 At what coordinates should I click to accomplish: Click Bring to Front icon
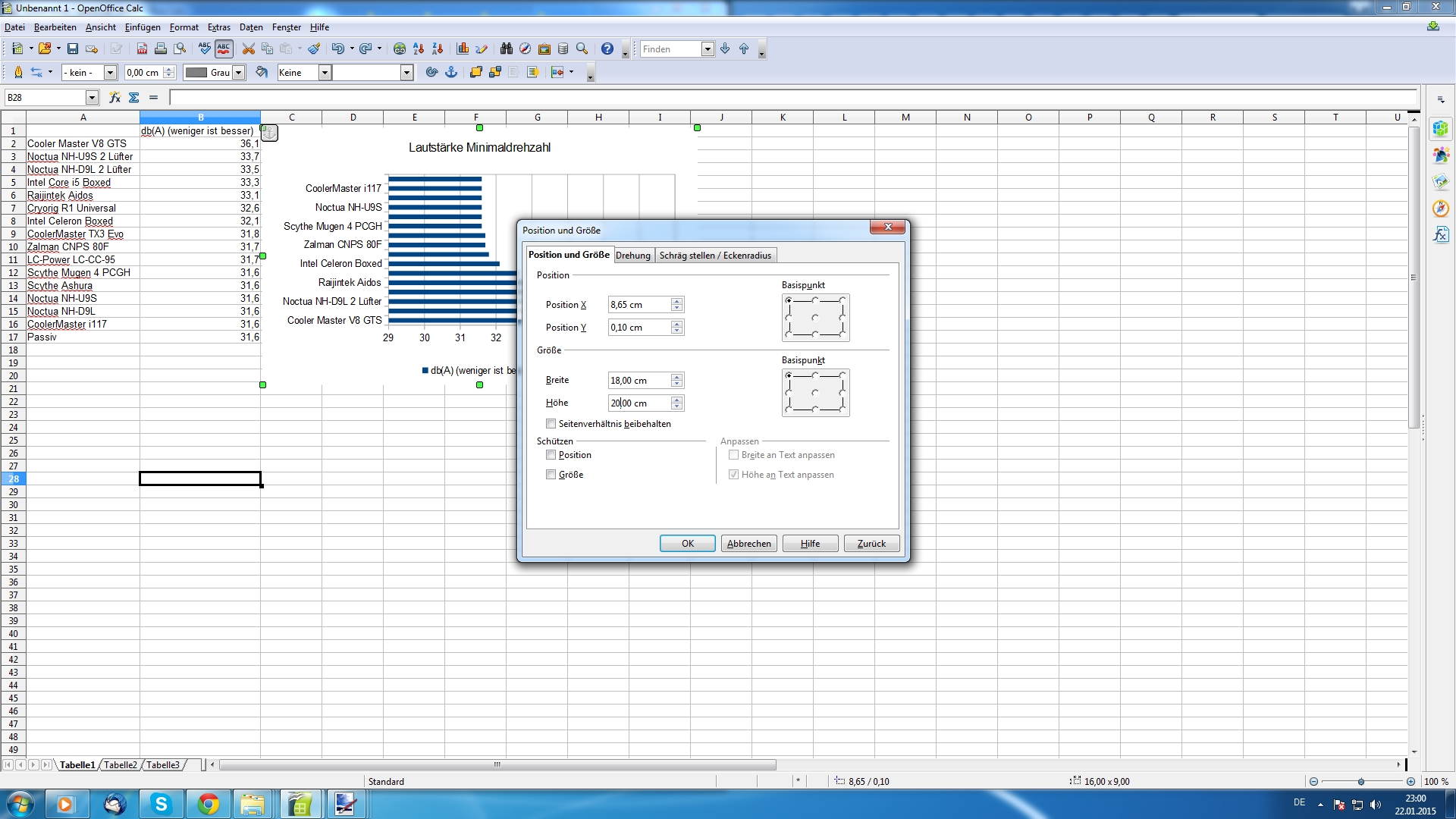point(476,72)
